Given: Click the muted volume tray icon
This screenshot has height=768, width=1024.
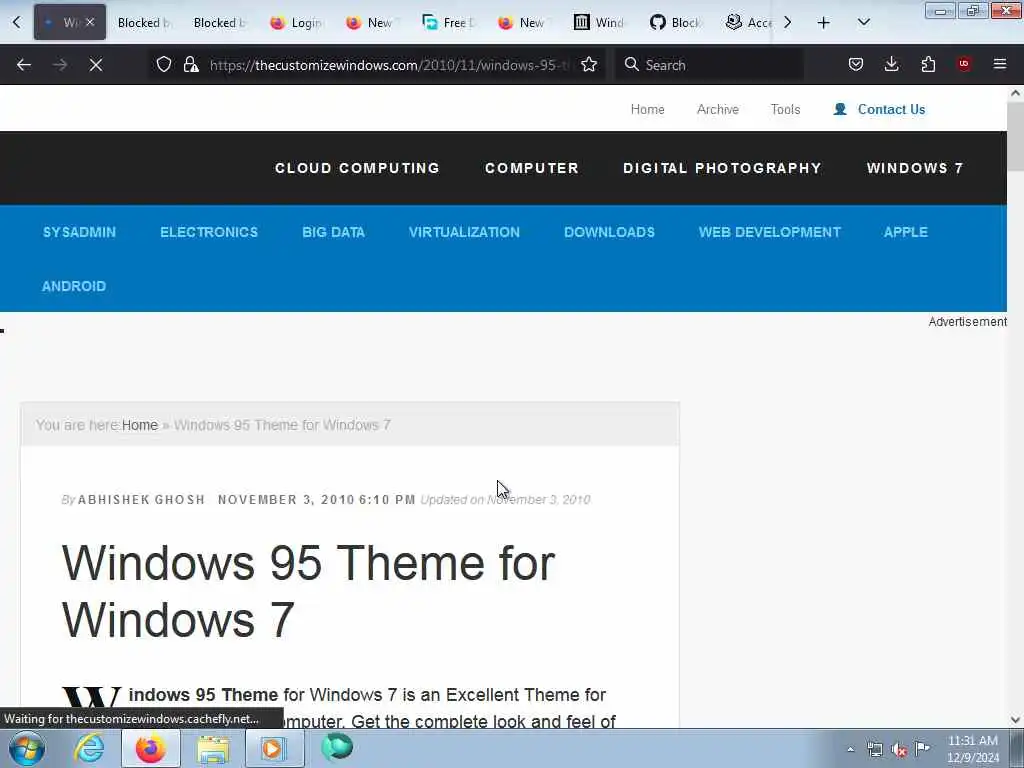Looking at the screenshot, I should [x=899, y=749].
